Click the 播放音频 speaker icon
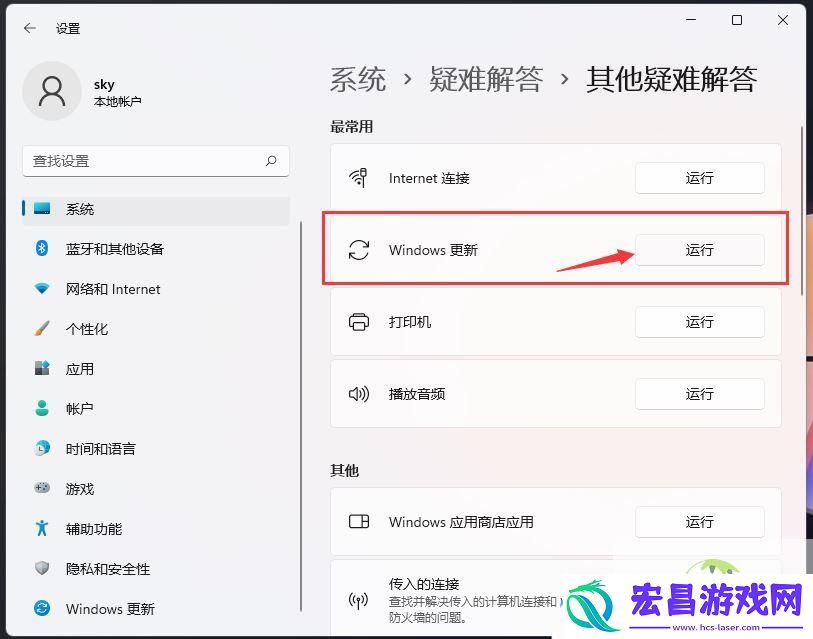 click(358, 394)
